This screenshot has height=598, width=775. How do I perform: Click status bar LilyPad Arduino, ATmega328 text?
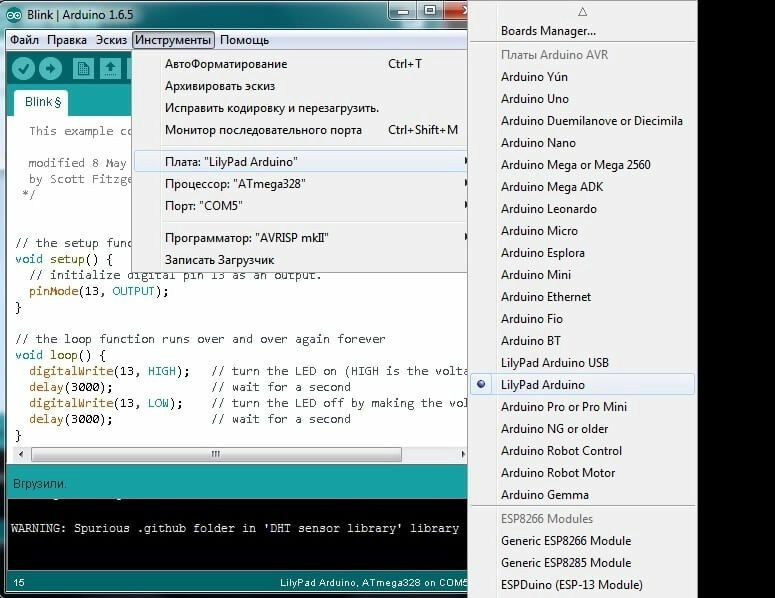pyautogui.click(x=373, y=583)
